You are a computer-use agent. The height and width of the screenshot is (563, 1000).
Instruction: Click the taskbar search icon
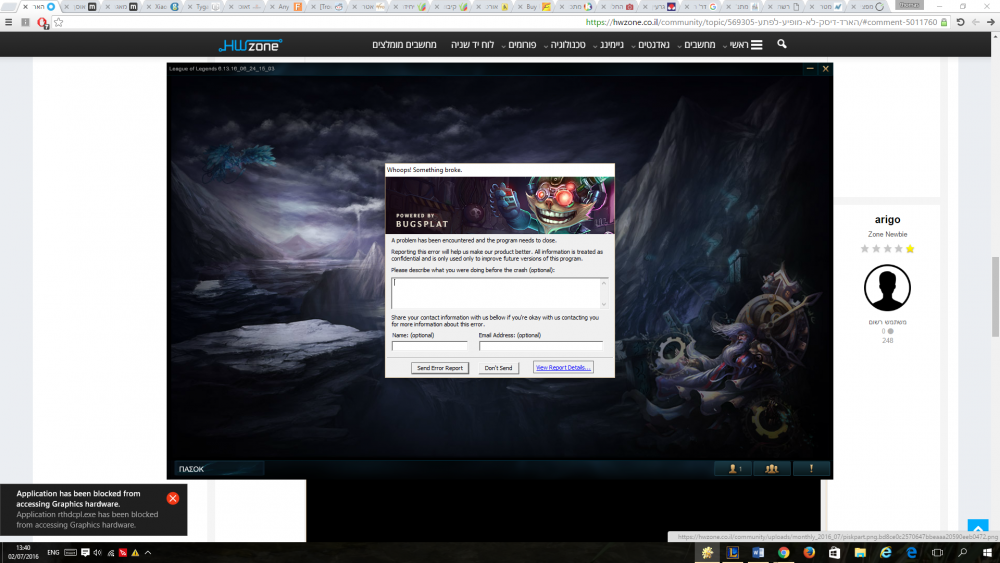pos(962,553)
